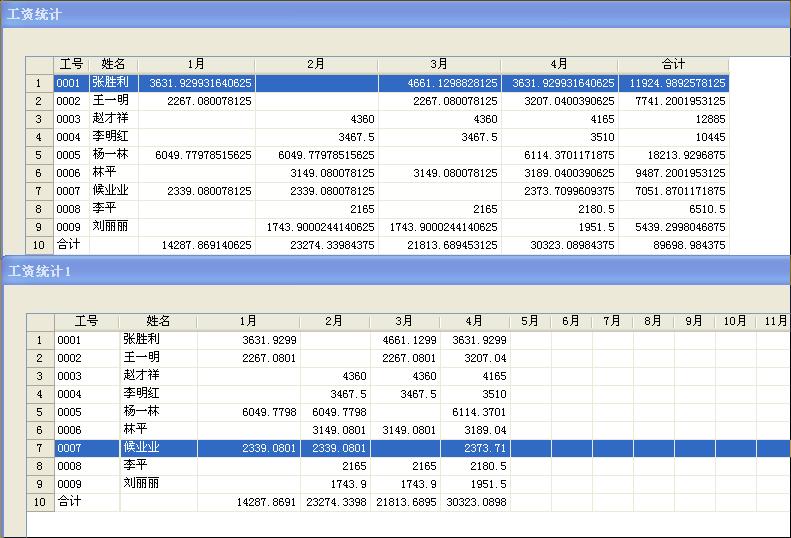
Task: Select the 工号 column header in the bottom table
Action: 87,321
